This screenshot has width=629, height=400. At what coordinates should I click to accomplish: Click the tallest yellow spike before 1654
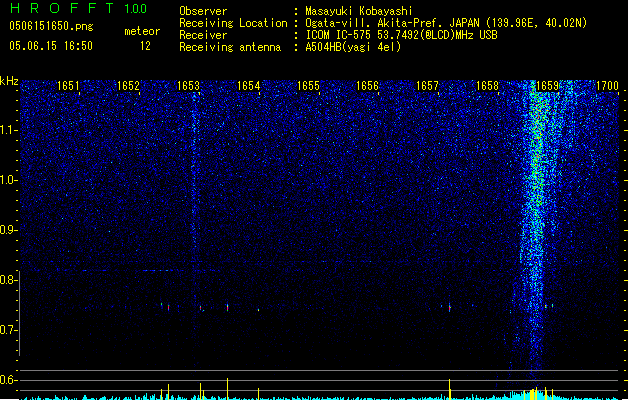(x=227, y=388)
